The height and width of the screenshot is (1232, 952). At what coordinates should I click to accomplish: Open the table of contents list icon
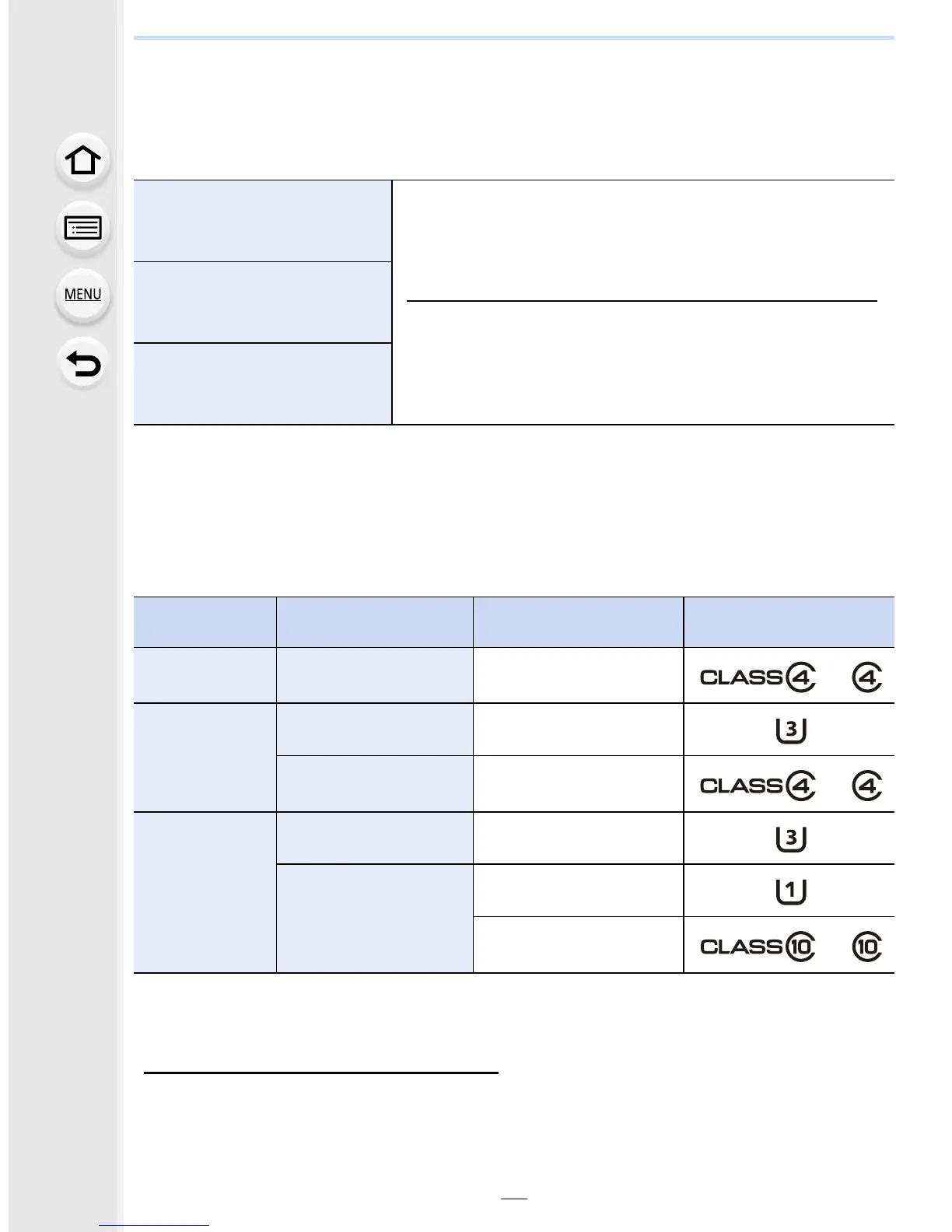coord(83,228)
